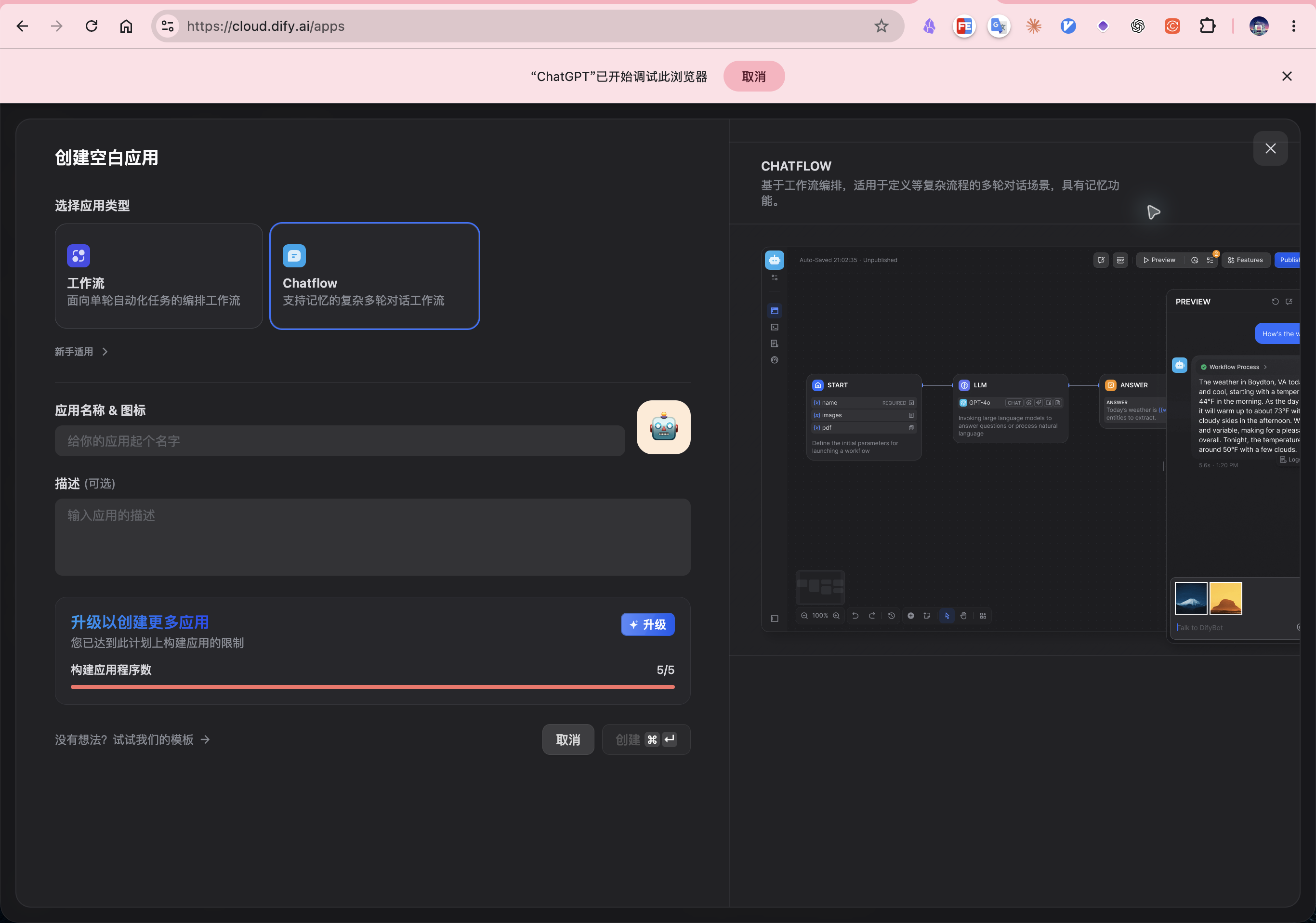
Task: Go to browser home page
Action: [x=126, y=26]
